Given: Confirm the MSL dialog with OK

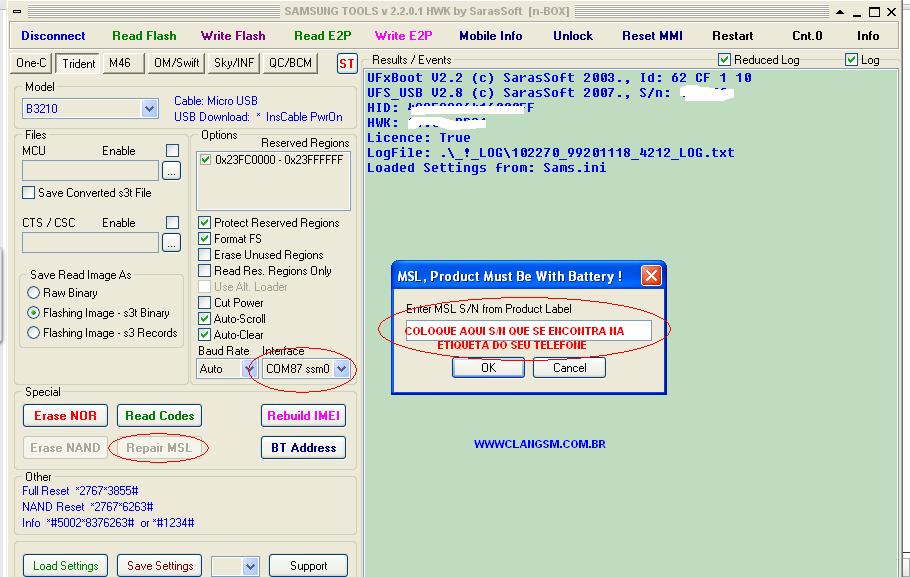Looking at the screenshot, I should click(488, 367).
